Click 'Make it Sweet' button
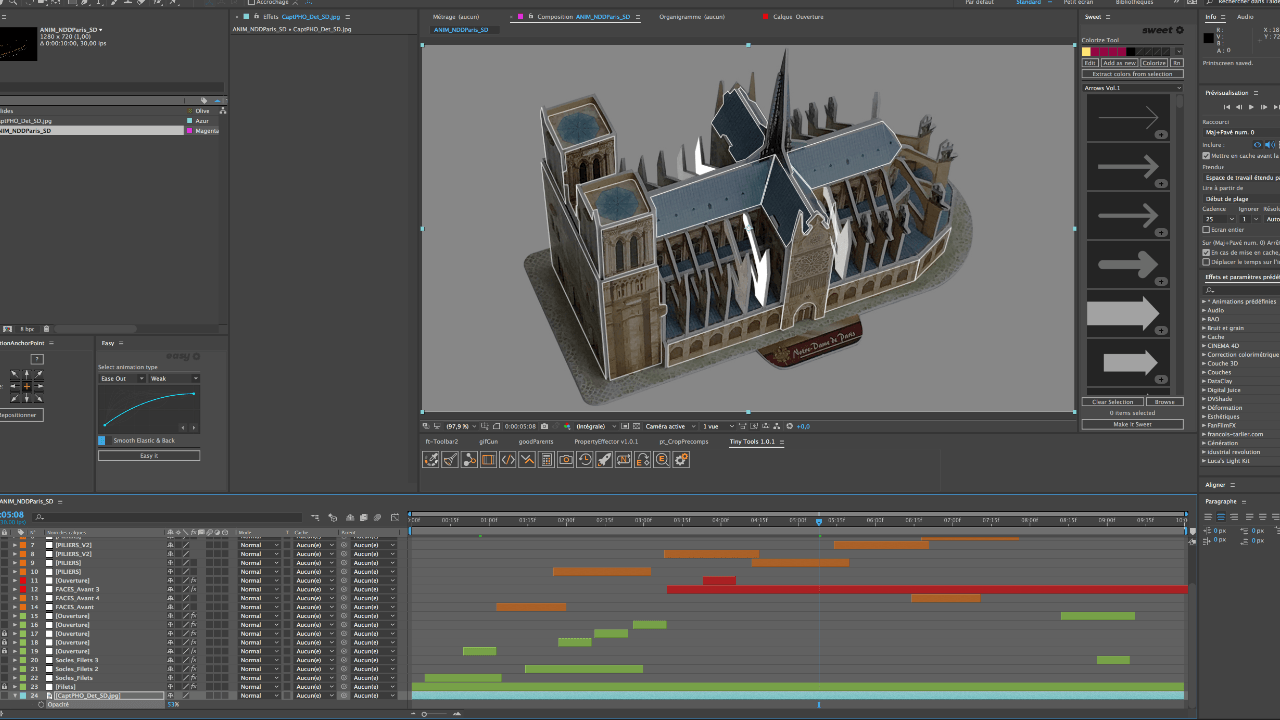 click(x=1133, y=425)
